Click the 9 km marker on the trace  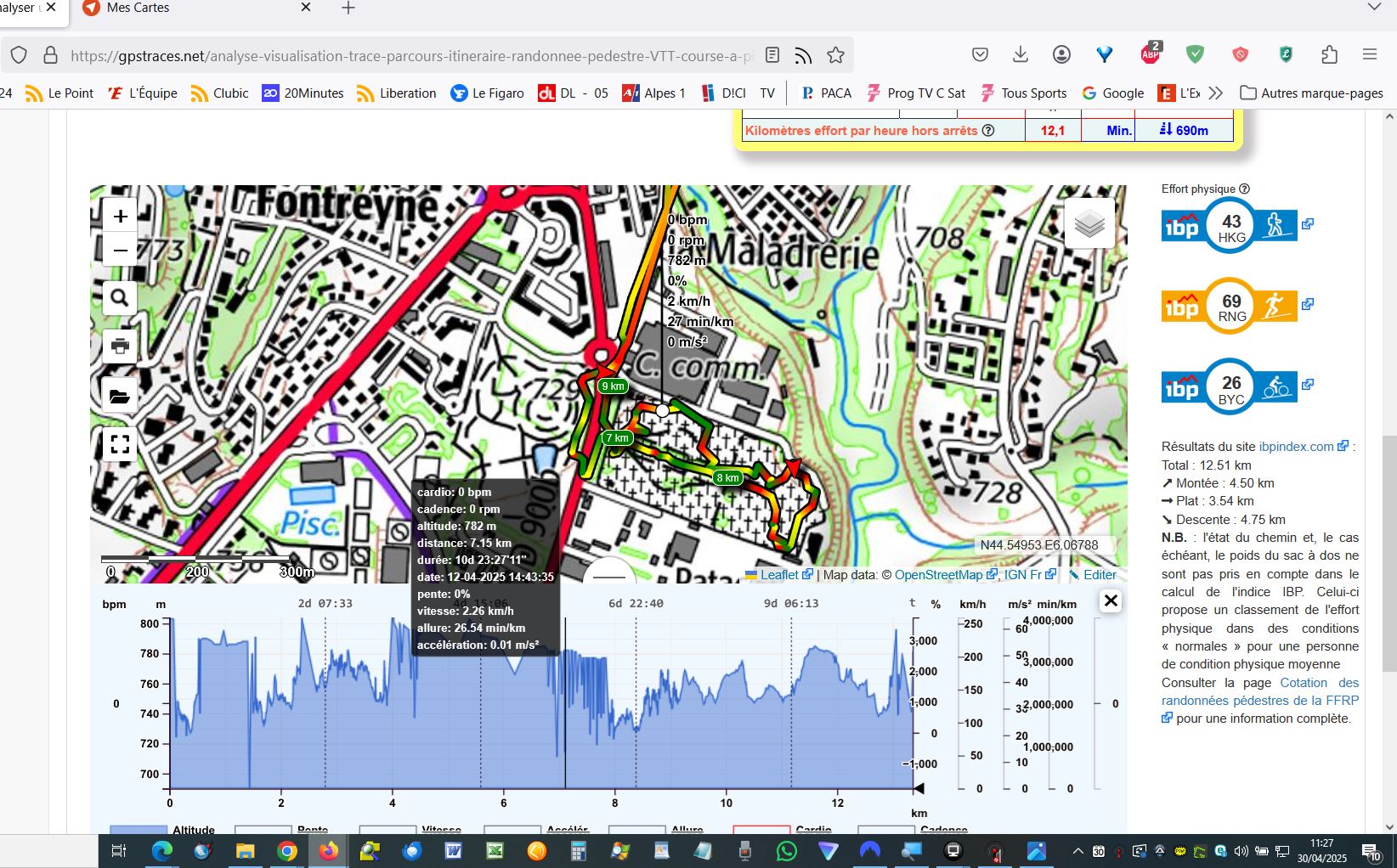pyautogui.click(x=613, y=386)
